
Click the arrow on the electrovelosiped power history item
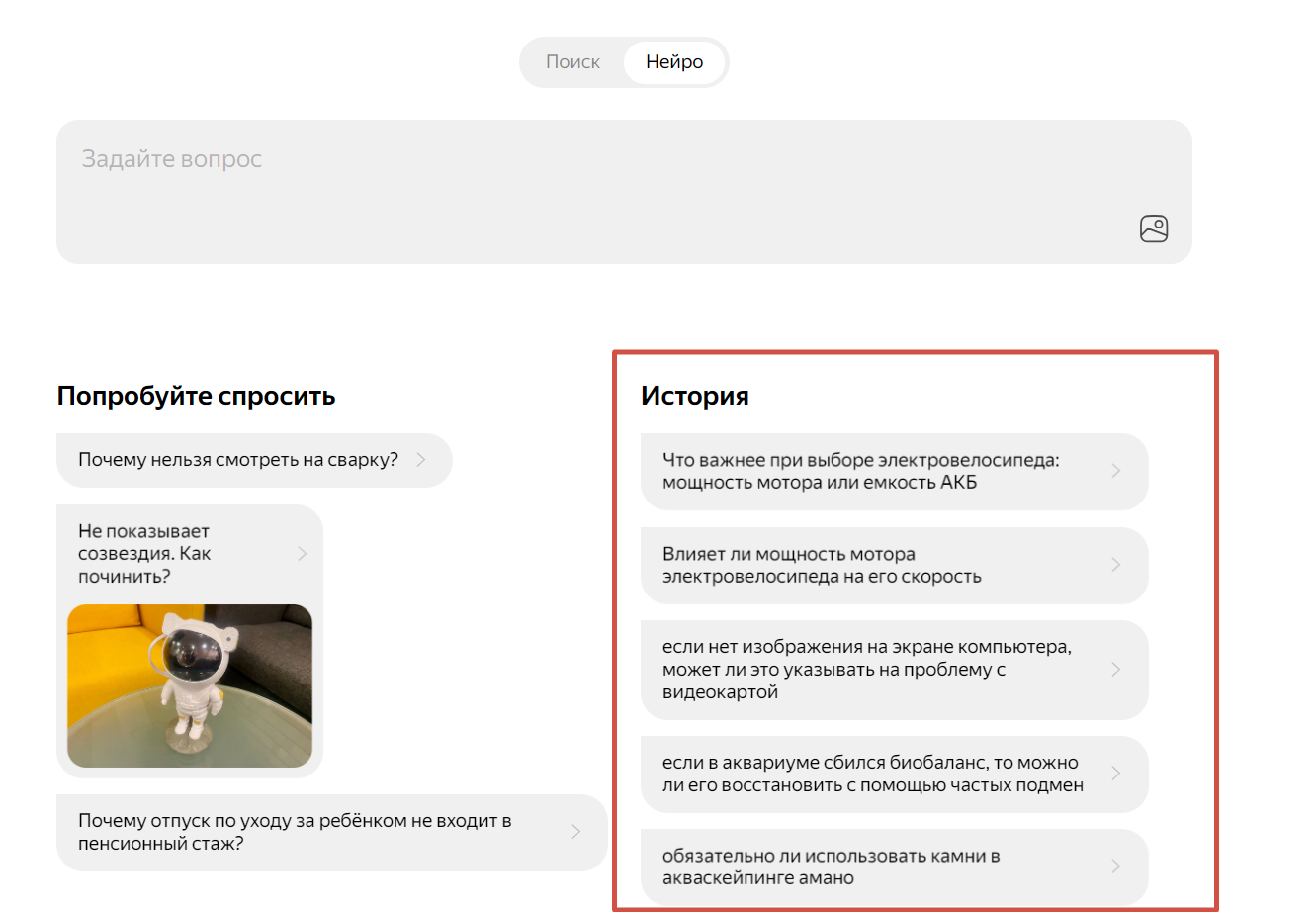coord(1115,472)
